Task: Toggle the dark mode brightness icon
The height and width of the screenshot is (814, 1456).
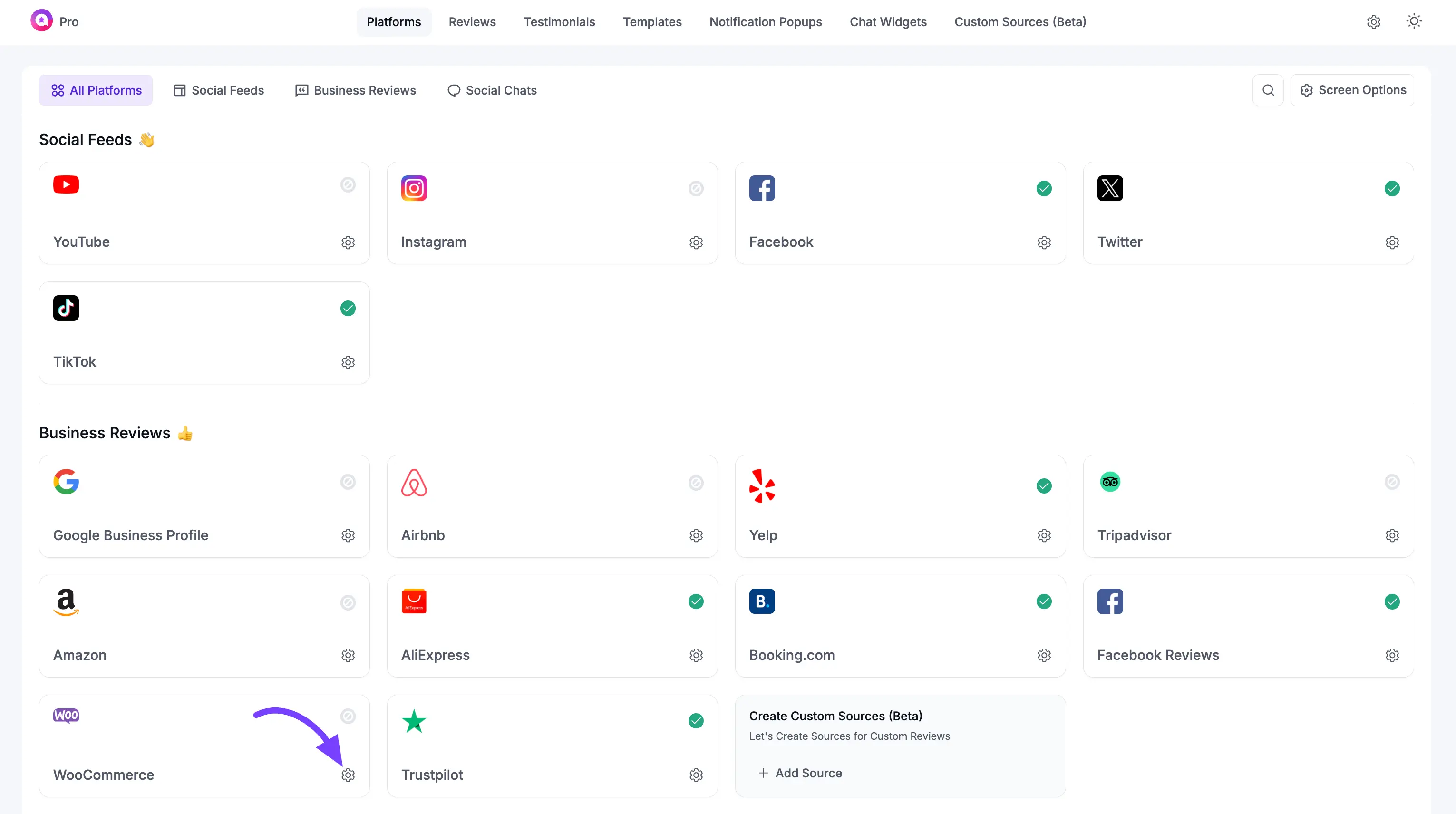Action: tap(1414, 21)
